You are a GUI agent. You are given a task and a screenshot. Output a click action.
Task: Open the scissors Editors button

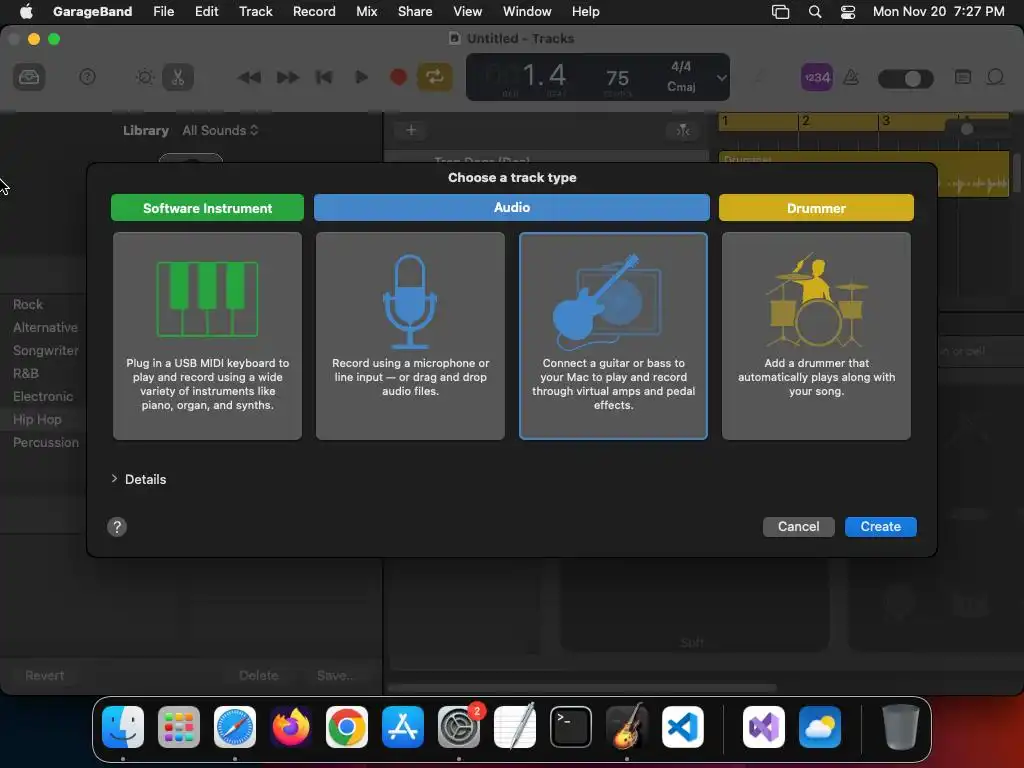178,78
